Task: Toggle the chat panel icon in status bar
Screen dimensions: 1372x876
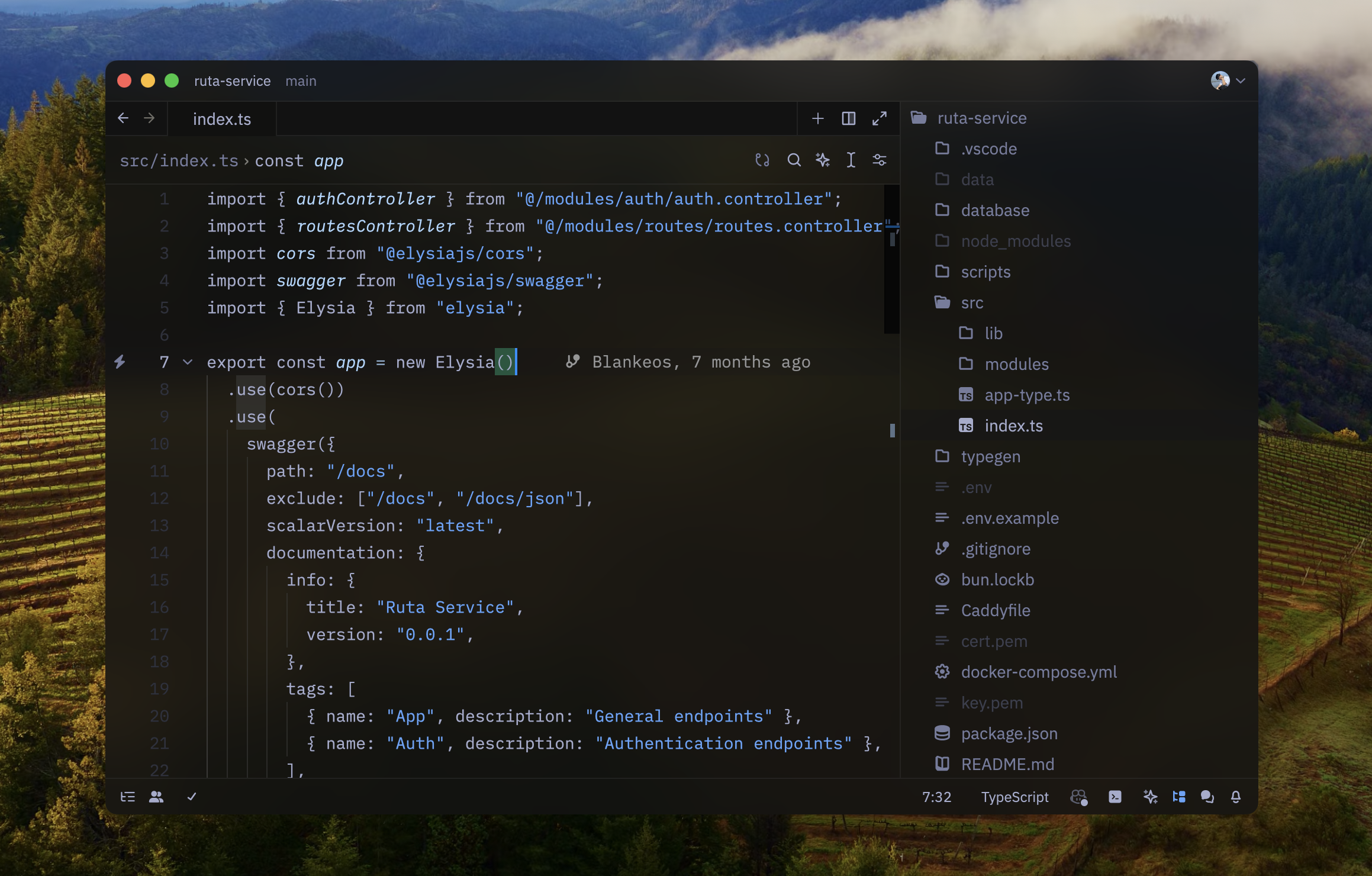Action: tap(1207, 797)
